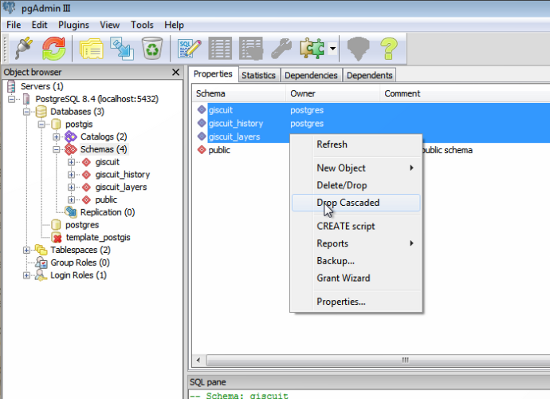The width and height of the screenshot is (550, 399).
Task: Click the Refresh arrows toolbar icon
Action: (x=54, y=48)
